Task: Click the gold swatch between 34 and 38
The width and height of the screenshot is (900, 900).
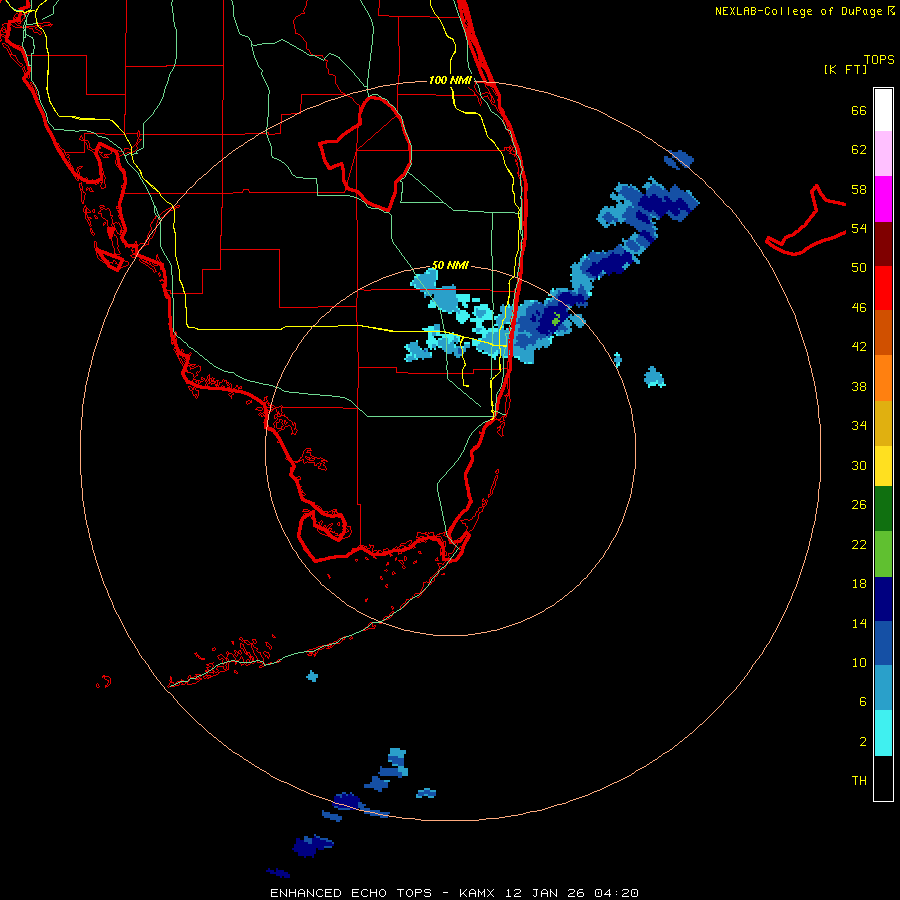Action: (x=883, y=424)
